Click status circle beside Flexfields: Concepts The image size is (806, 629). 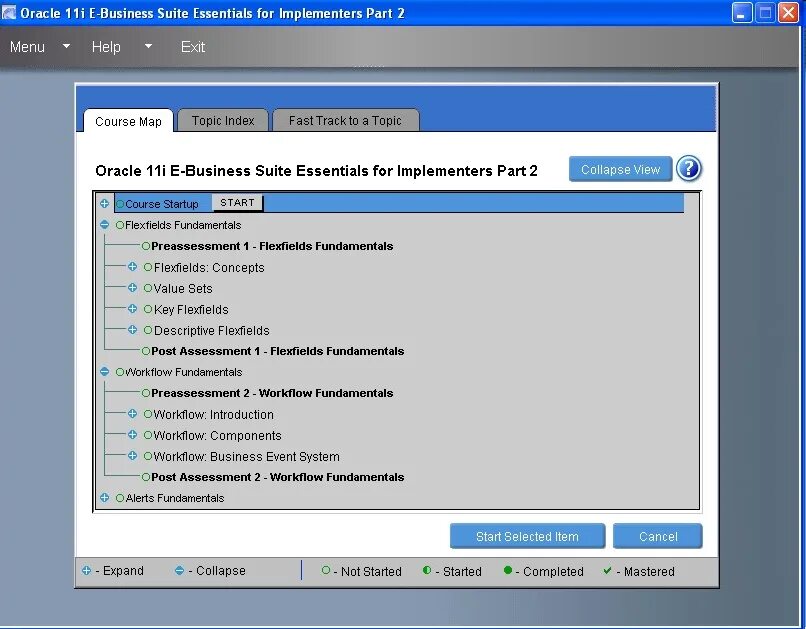pos(148,267)
